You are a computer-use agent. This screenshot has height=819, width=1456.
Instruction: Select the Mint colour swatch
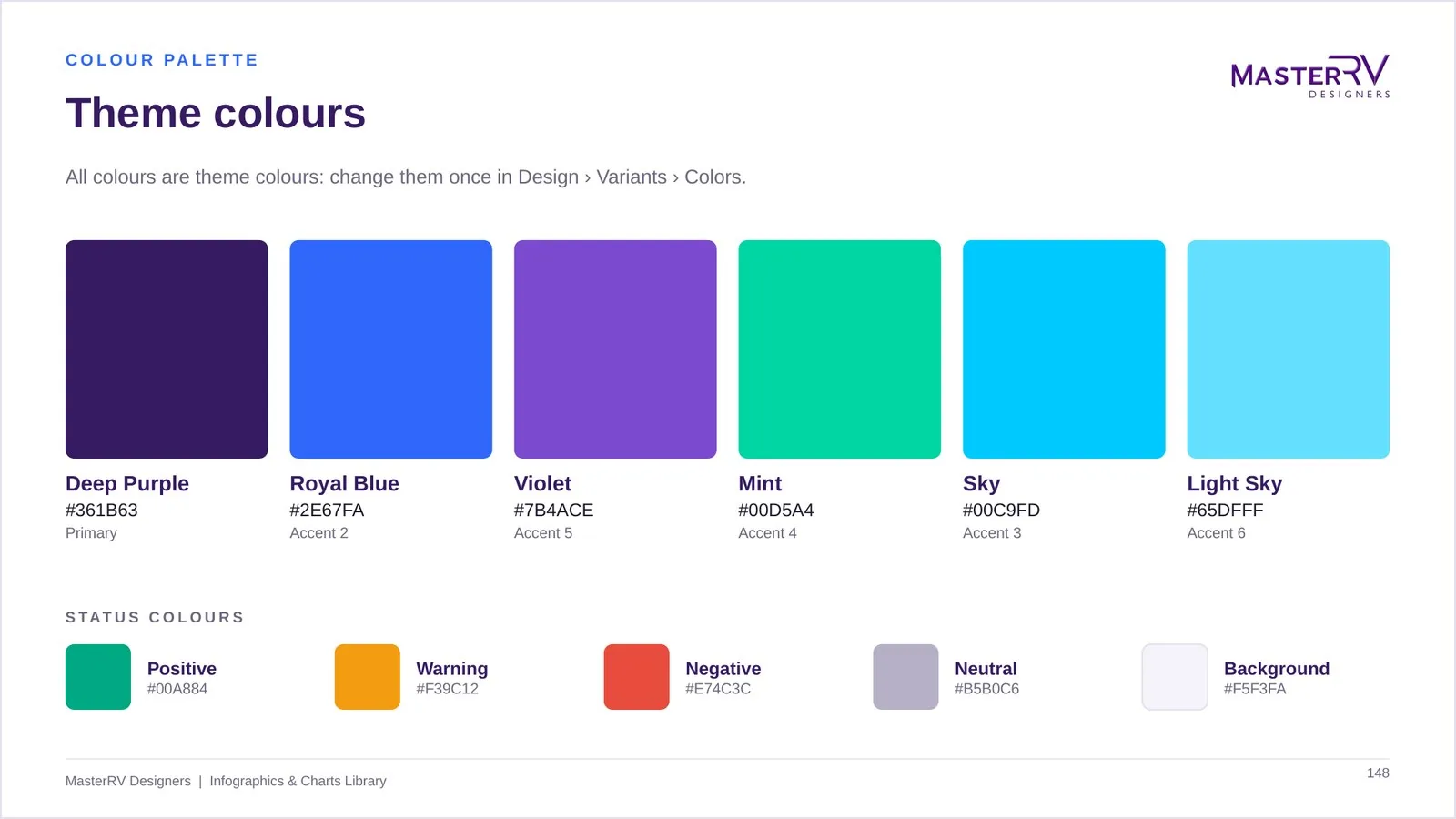840,349
